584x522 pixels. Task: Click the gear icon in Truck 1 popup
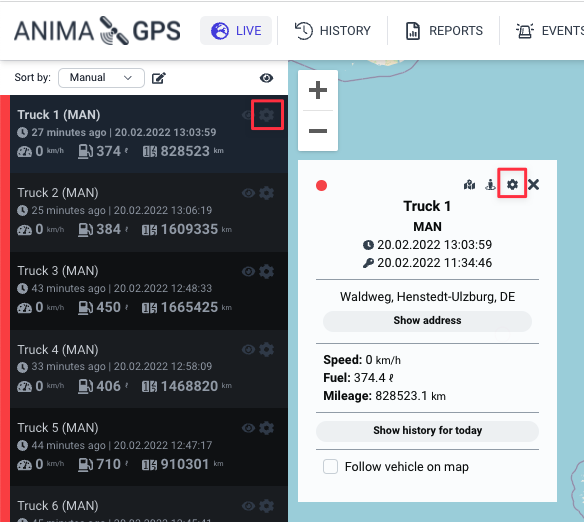point(512,184)
